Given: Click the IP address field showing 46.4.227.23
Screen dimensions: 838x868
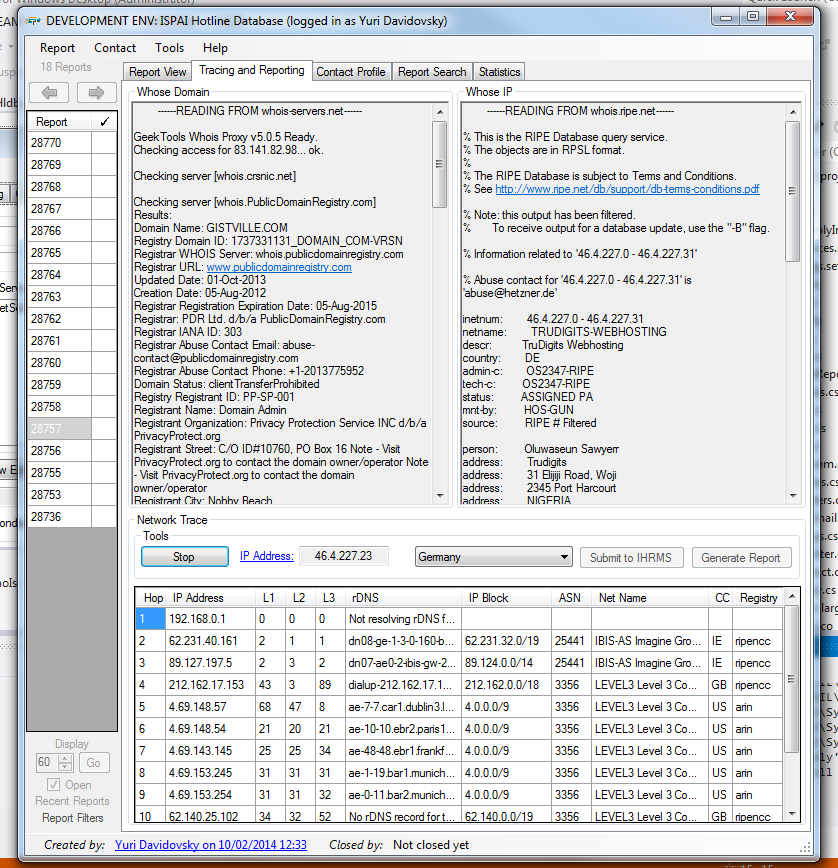Looking at the screenshot, I should coord(344,556).
